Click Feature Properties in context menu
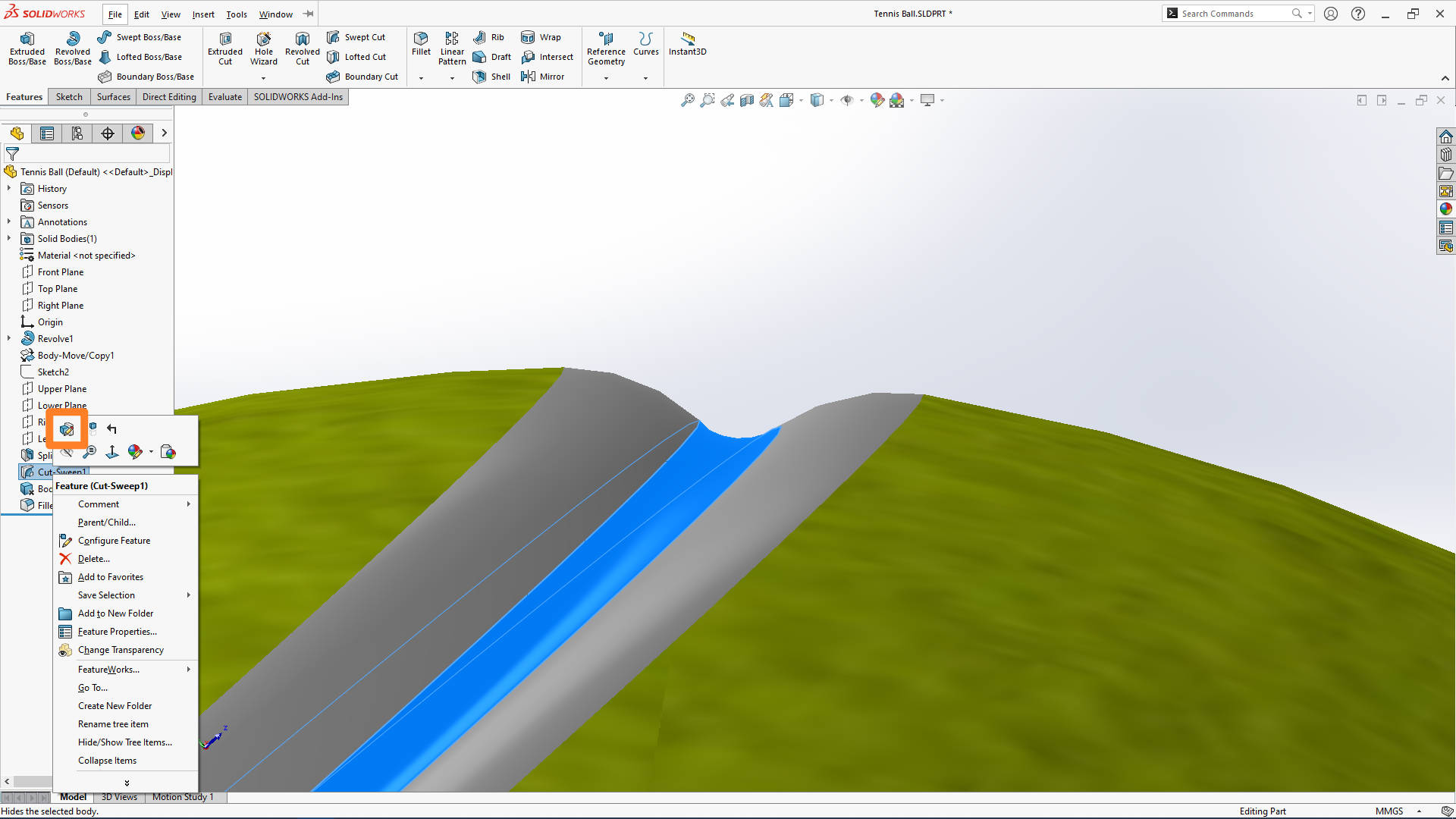 115,631
